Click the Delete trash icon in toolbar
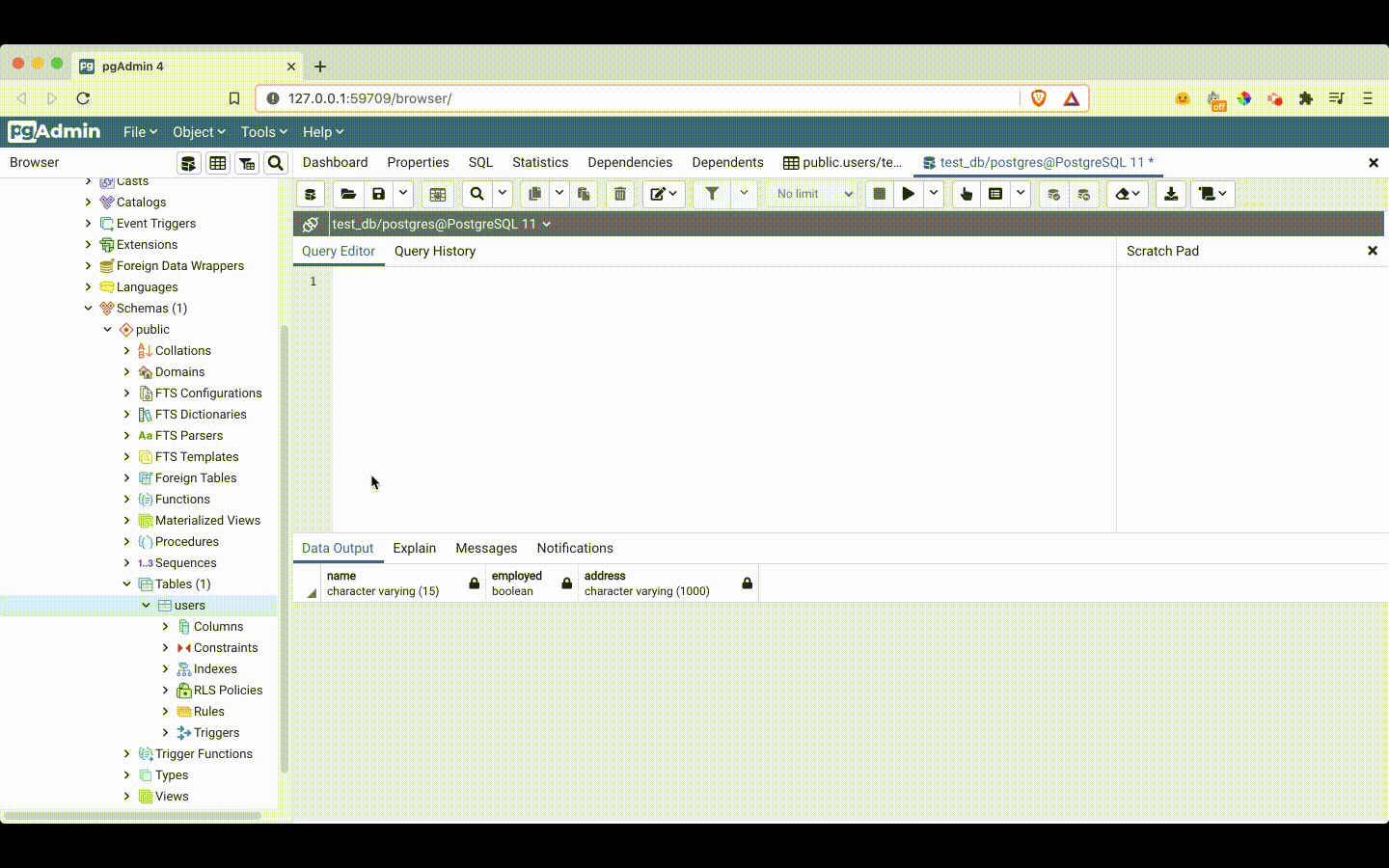This screenshot has height=868, width=1389. click(620, 194)
